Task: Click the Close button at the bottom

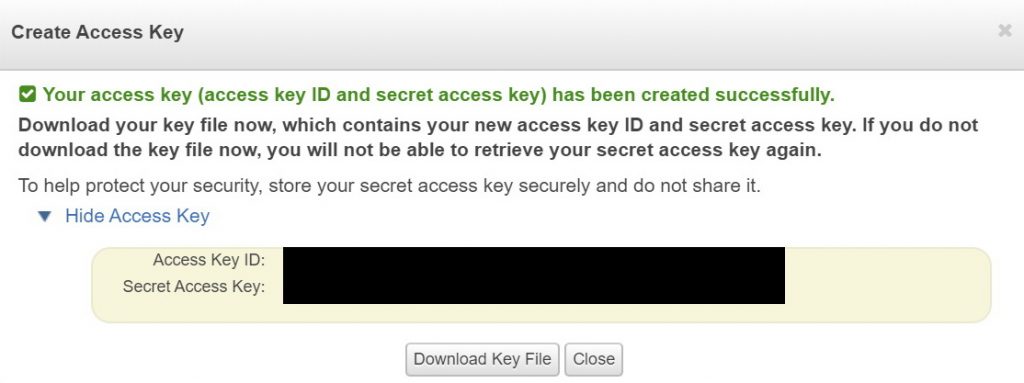Action: [x=594, y=359]
